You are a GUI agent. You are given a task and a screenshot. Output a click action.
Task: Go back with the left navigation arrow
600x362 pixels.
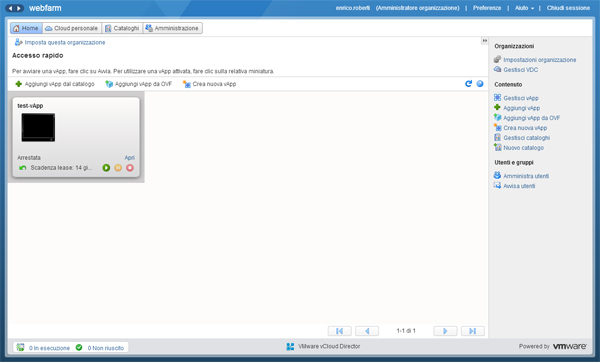[10, 8]
